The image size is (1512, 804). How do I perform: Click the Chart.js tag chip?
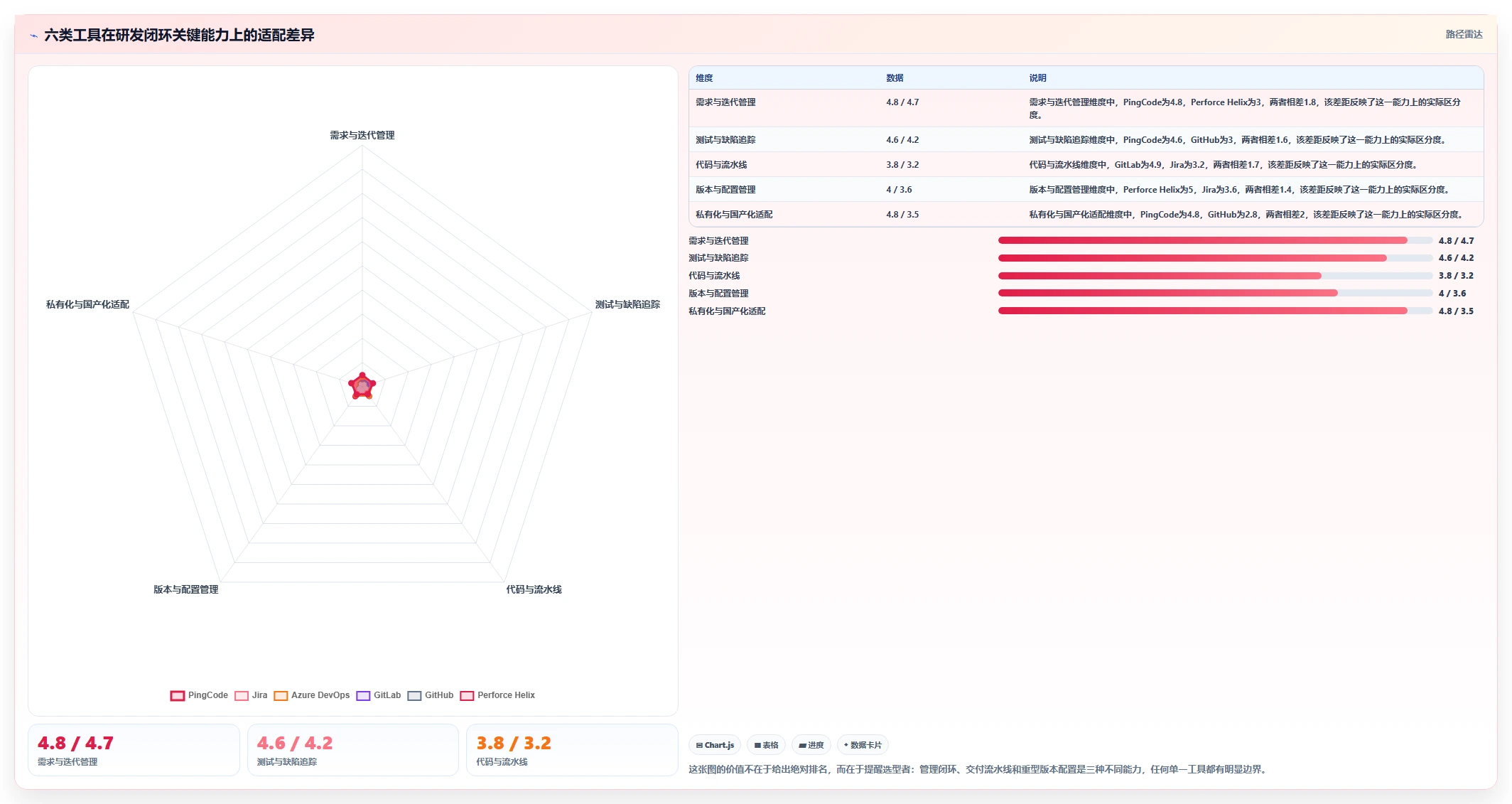(715, 745)
